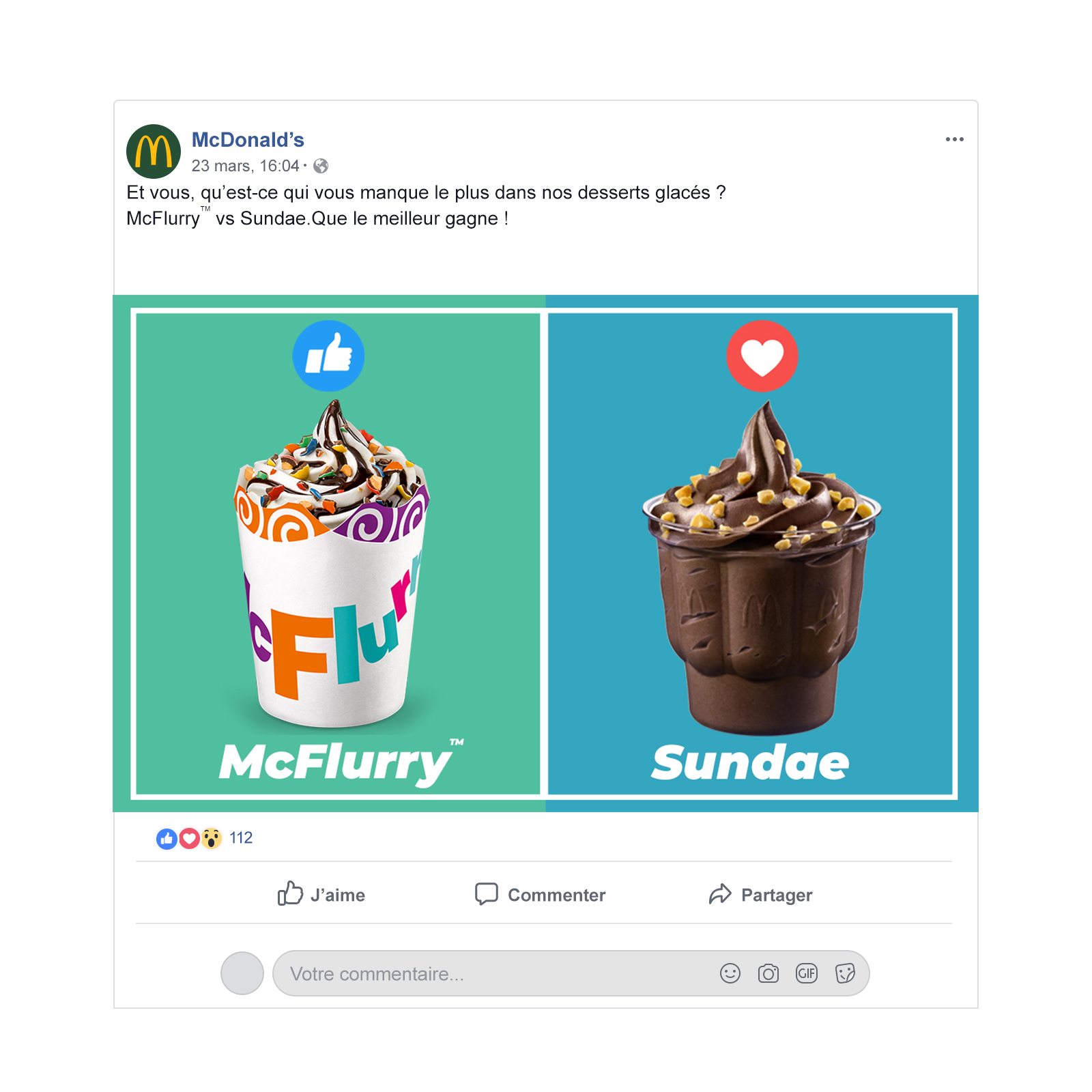Open the McFlurry cup image
Image resolution: width=1092 pixels, height=1092 pixels.
click(x=332, y=563)
